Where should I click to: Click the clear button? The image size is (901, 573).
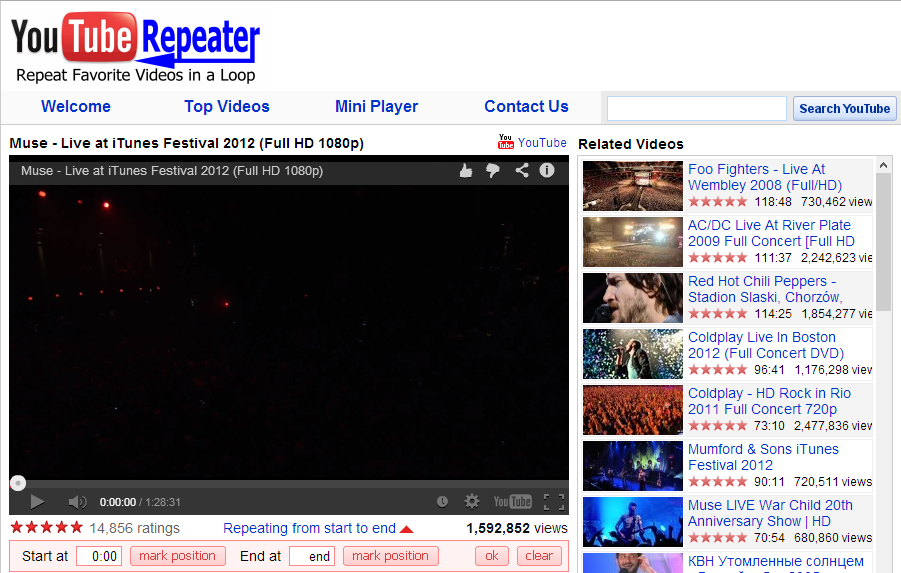tap(539, 556)
